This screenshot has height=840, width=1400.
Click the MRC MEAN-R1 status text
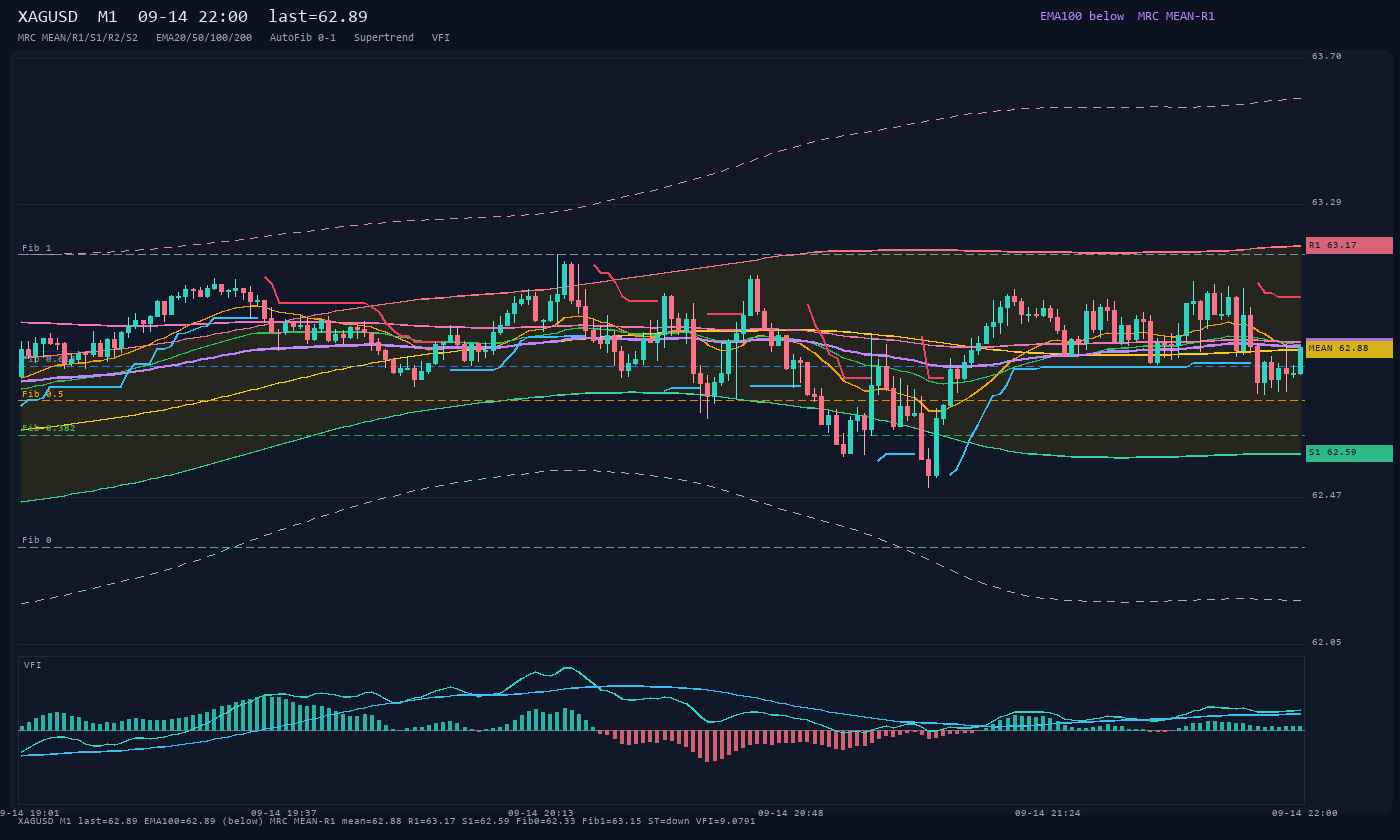point(1176,17)
